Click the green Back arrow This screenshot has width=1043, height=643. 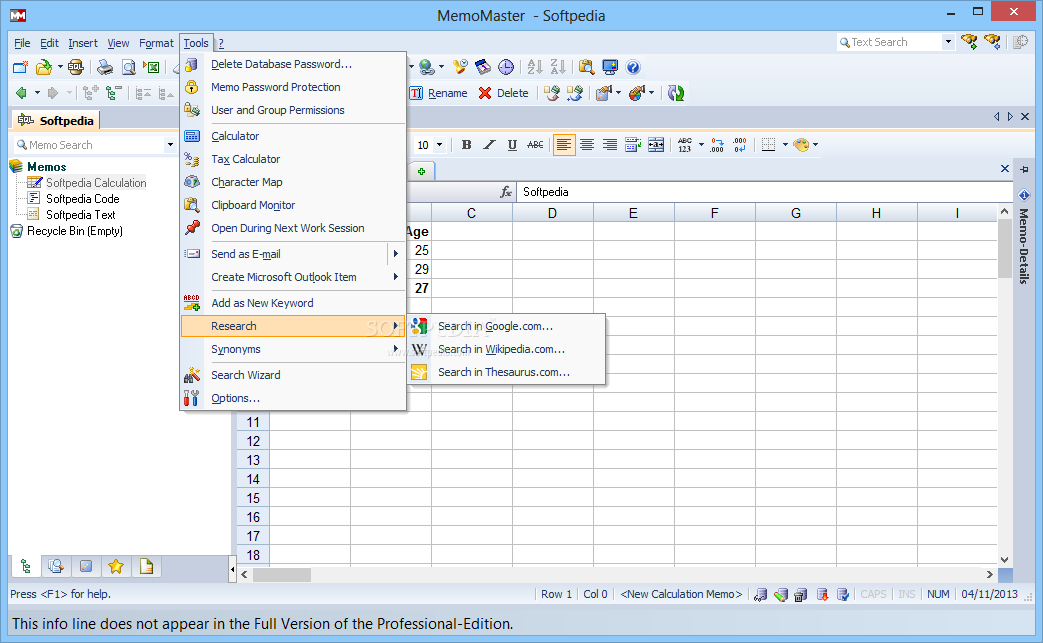(21, 93)
